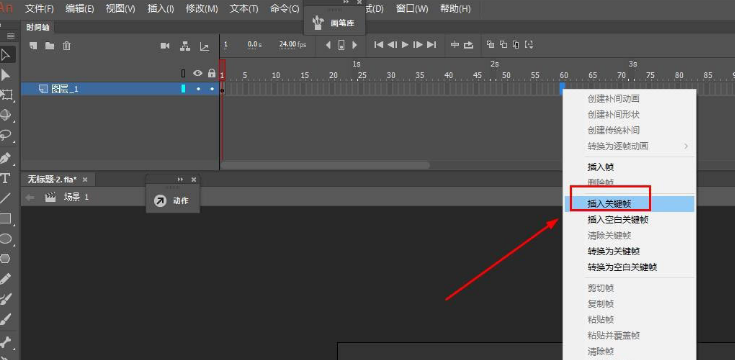Image resolution: width=735 pixels, height=360 pixels.
Task: Toggle visibility dot of 图层_1
Action: point(198,89)
